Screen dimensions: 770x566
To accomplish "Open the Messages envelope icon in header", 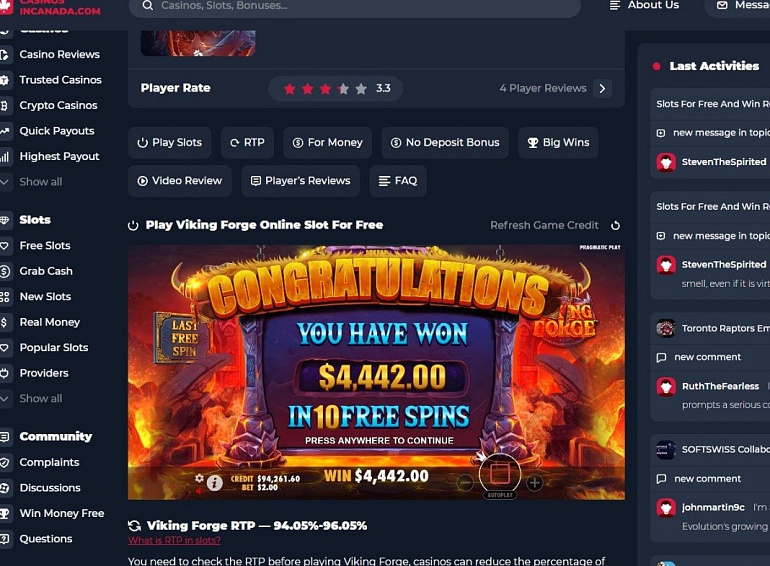I will (x=722, y=5).
